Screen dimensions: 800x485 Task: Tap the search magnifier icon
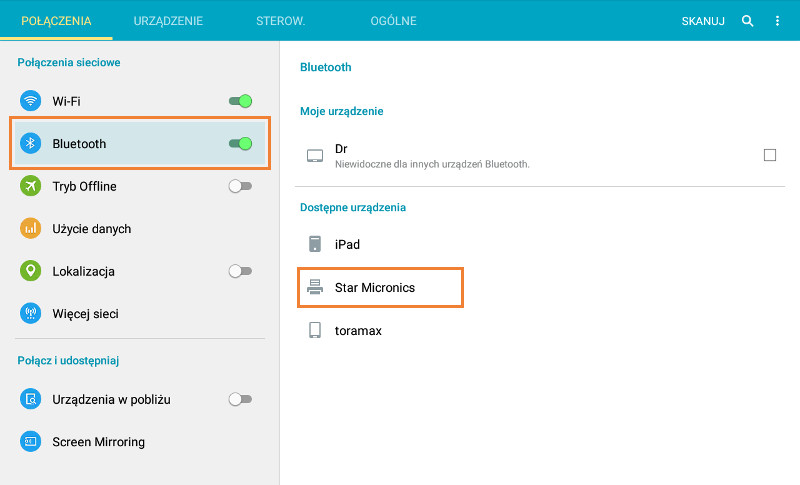[747, 21]
